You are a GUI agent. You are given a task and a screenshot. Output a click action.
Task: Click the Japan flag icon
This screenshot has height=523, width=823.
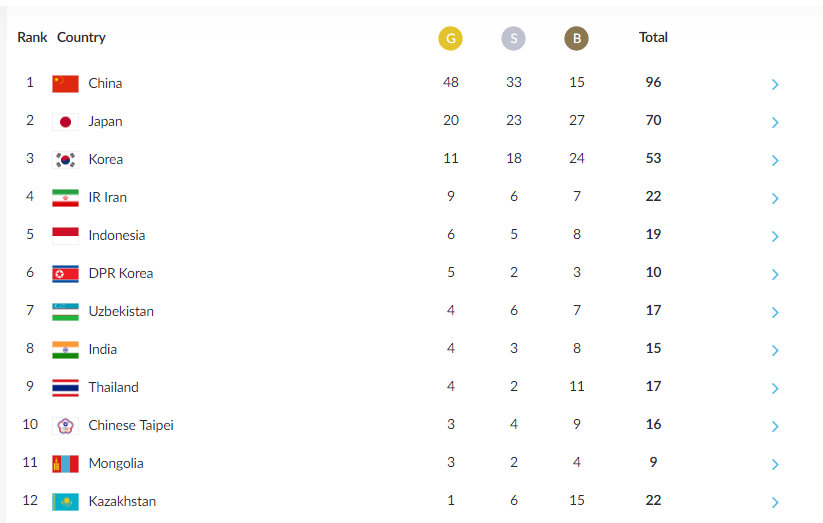point(65,121)
